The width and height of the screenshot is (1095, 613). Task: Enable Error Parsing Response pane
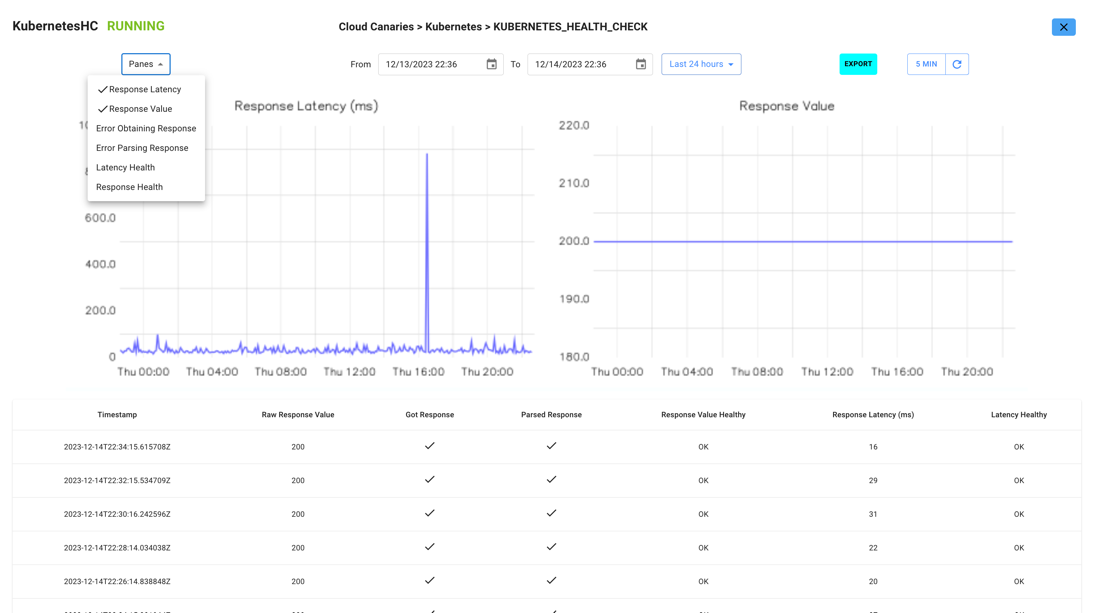pyautogui.click(x=146, y=148)
